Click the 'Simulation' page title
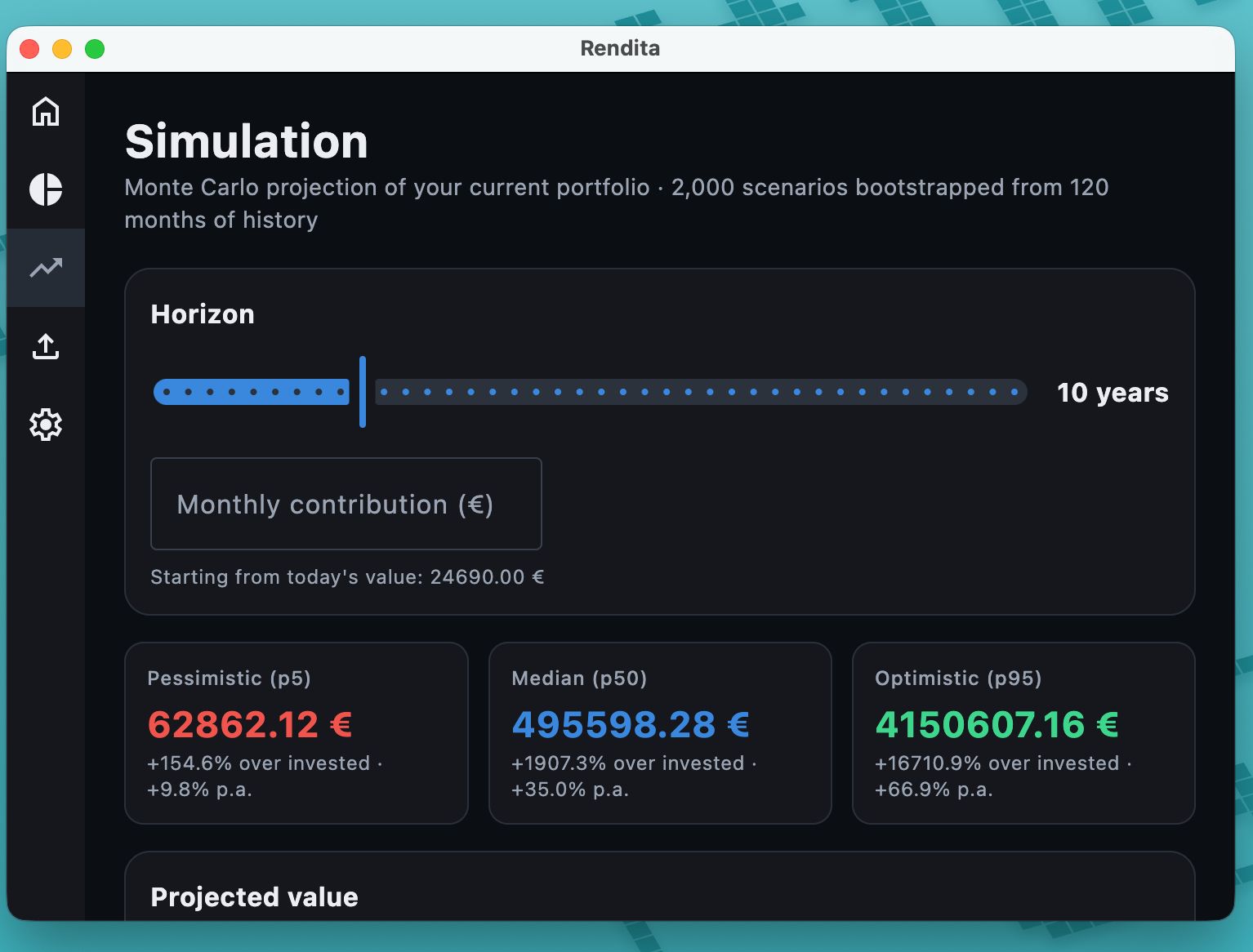 pyautogui.click(x=246, y=141)
